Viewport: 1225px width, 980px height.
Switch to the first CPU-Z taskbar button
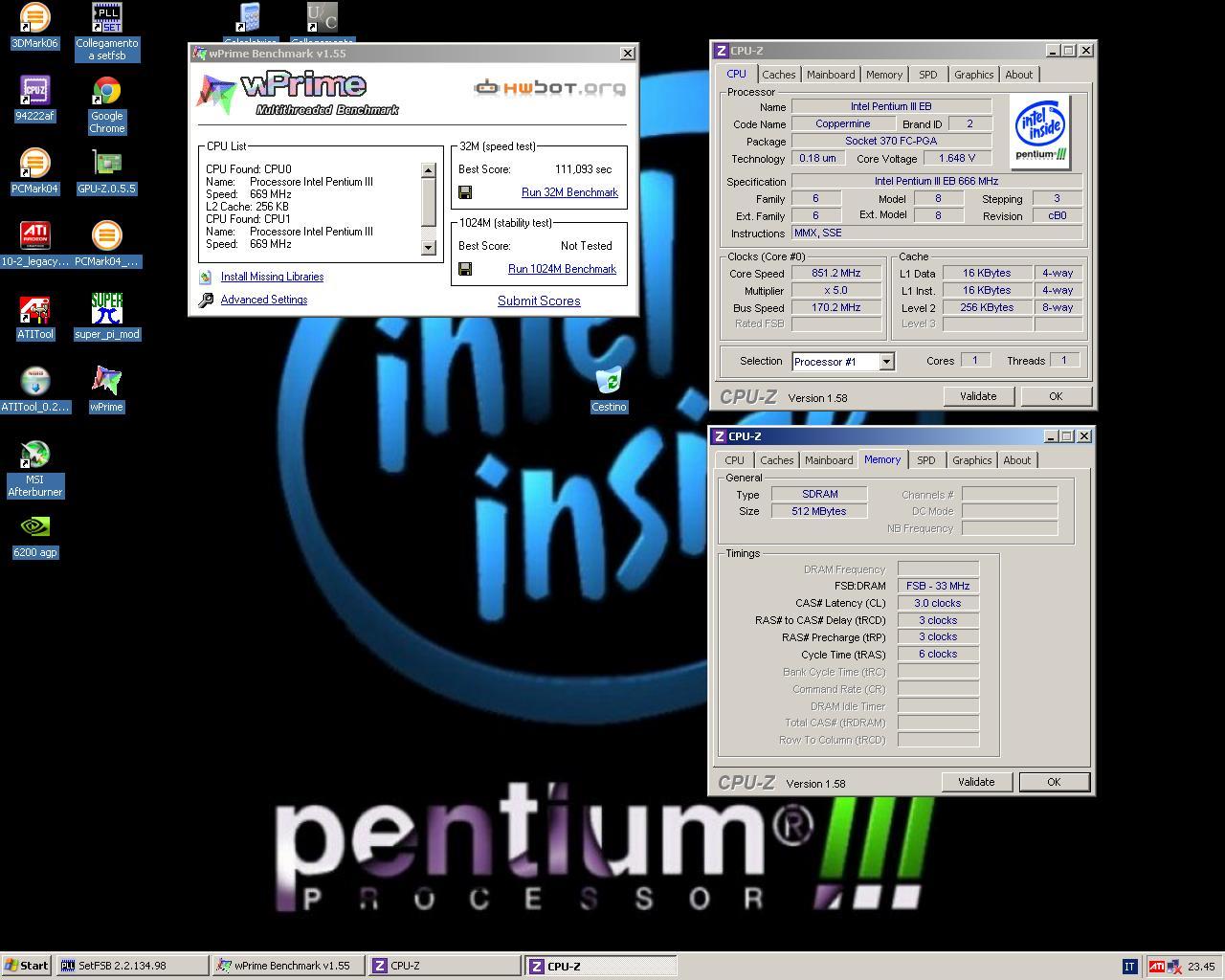tap(445, 966)
